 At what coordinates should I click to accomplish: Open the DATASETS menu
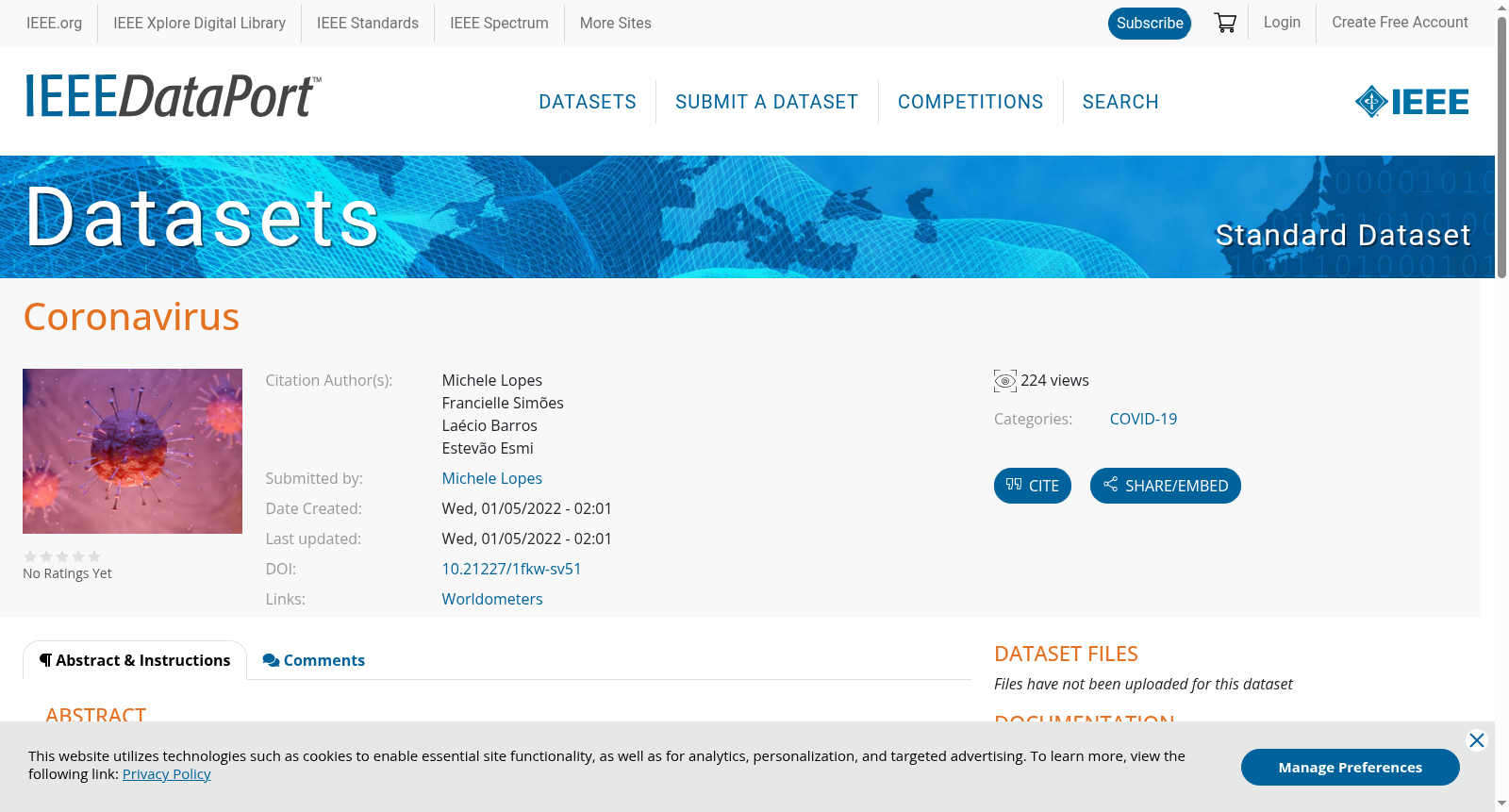(x=588, y=102)
